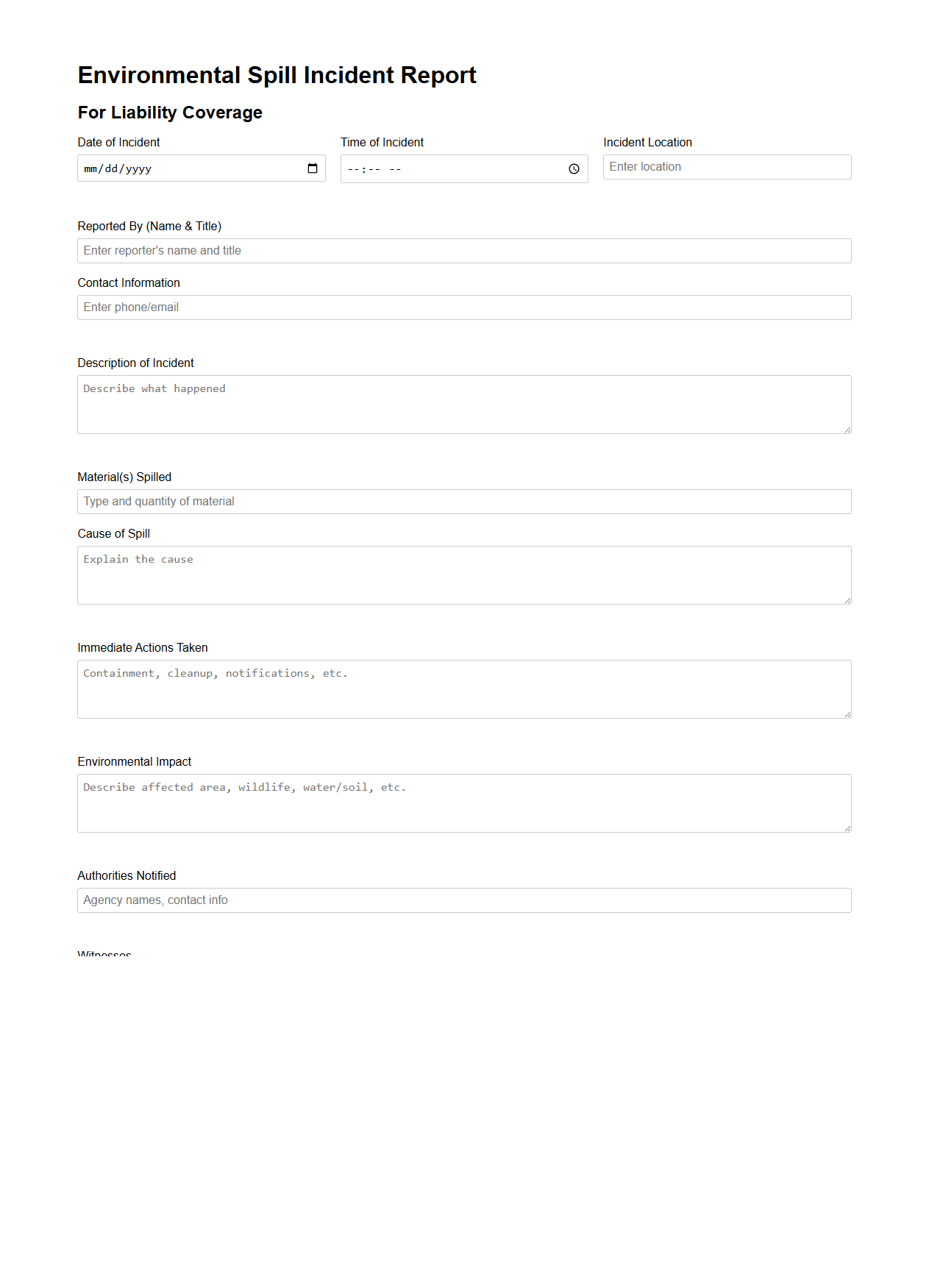Select the Environmental Impact textarea
This screenshot has height=1288, width=929.
tap(464, 802)
